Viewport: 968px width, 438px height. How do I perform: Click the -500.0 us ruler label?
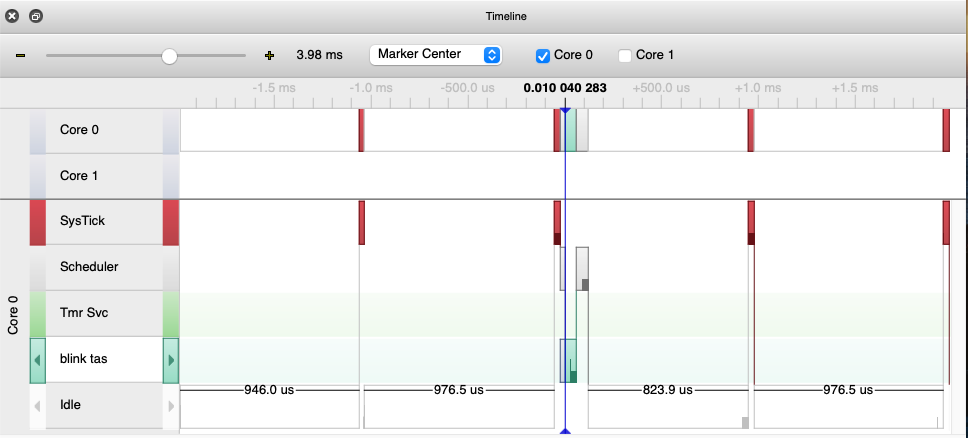467,88
